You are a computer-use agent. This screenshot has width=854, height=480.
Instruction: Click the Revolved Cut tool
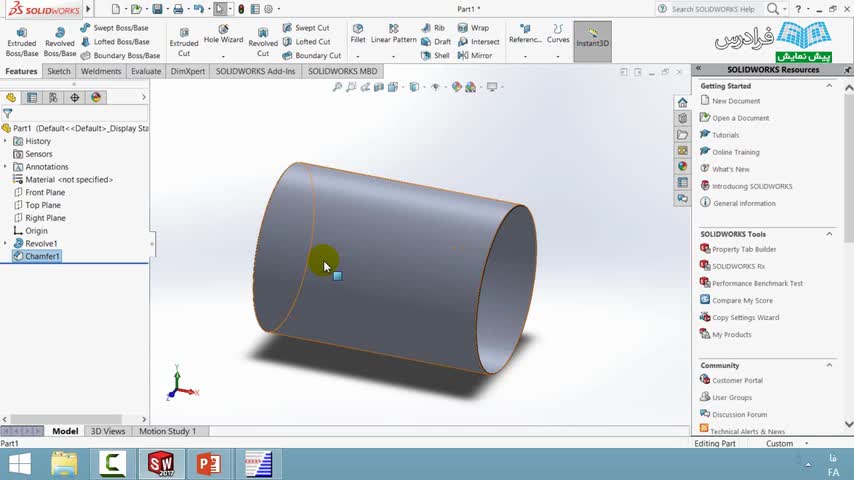click(263, 42)
